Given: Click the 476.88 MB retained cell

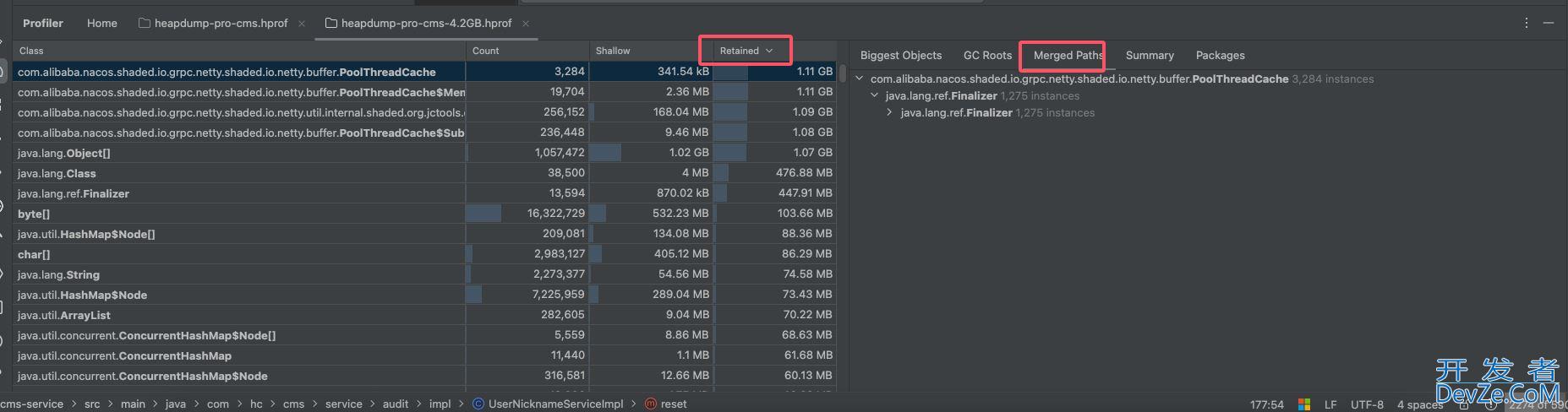Looking at the screenshot, I should (774, 173).
